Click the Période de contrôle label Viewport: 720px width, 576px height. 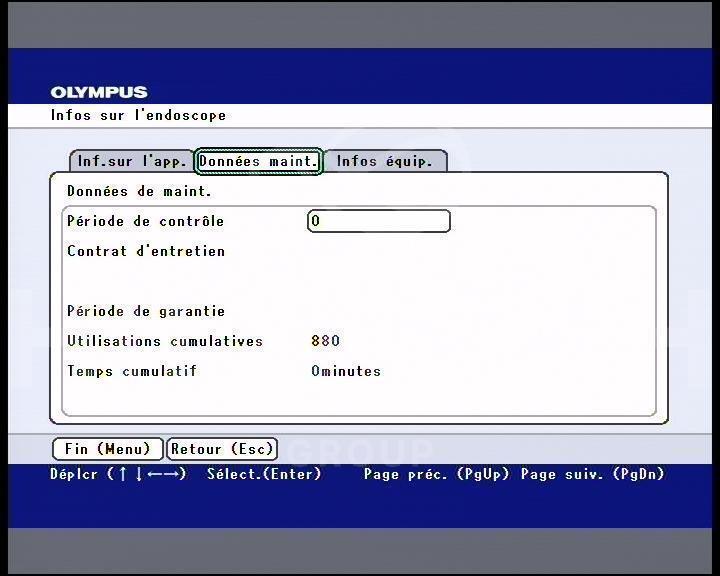click(146, 221)
